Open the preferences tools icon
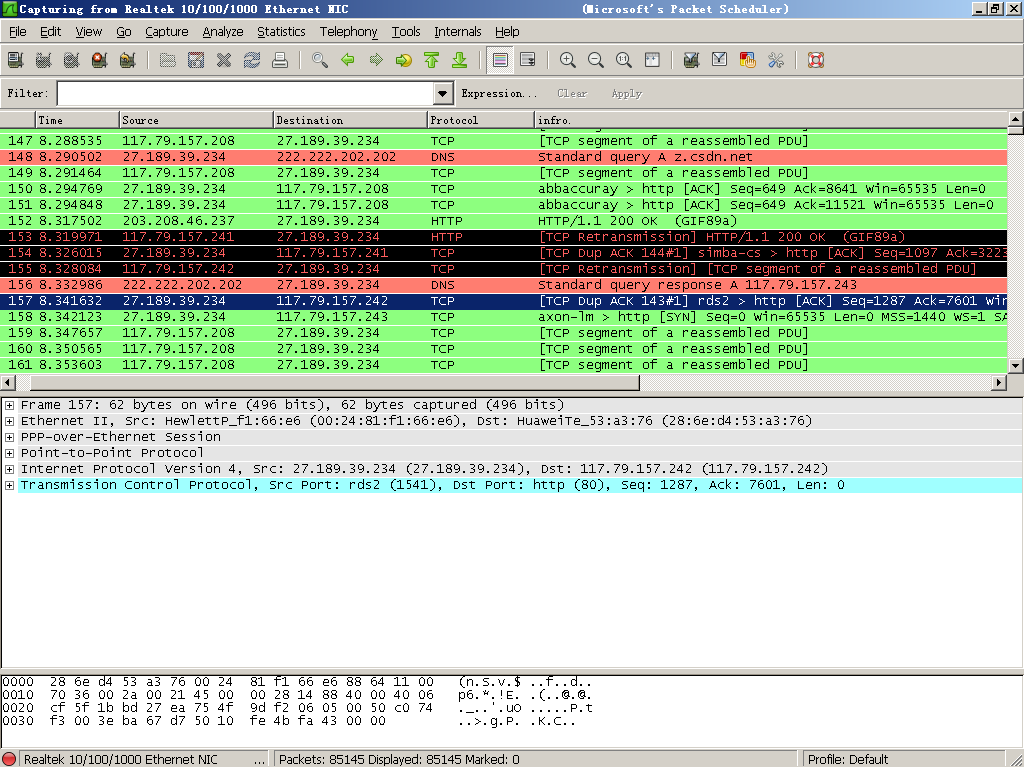Image resolution: width=1024 pixels, height=768 pixels. click(775, 60)
